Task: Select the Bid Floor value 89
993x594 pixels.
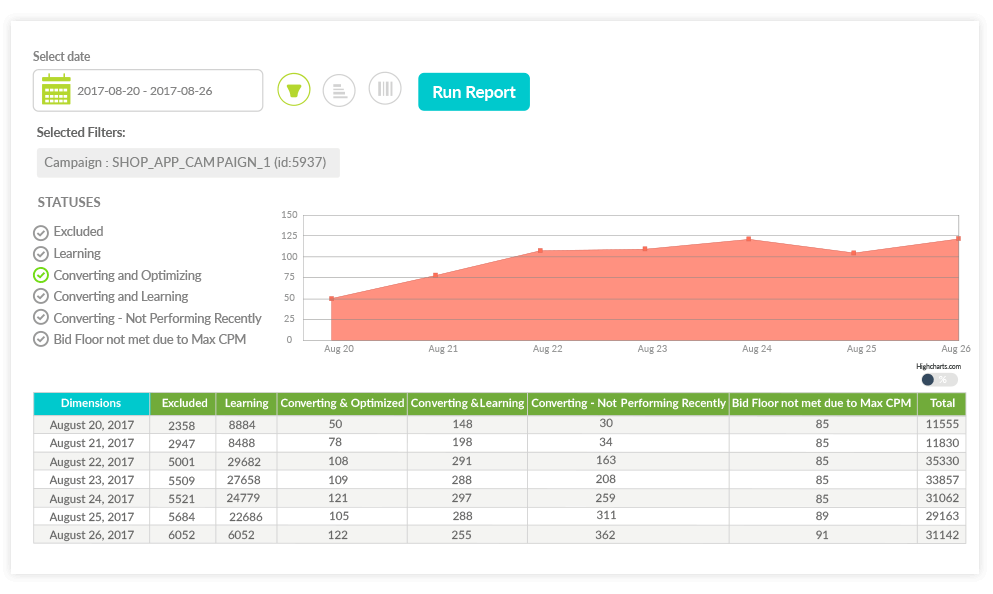Action: click(x=822, y=516)
